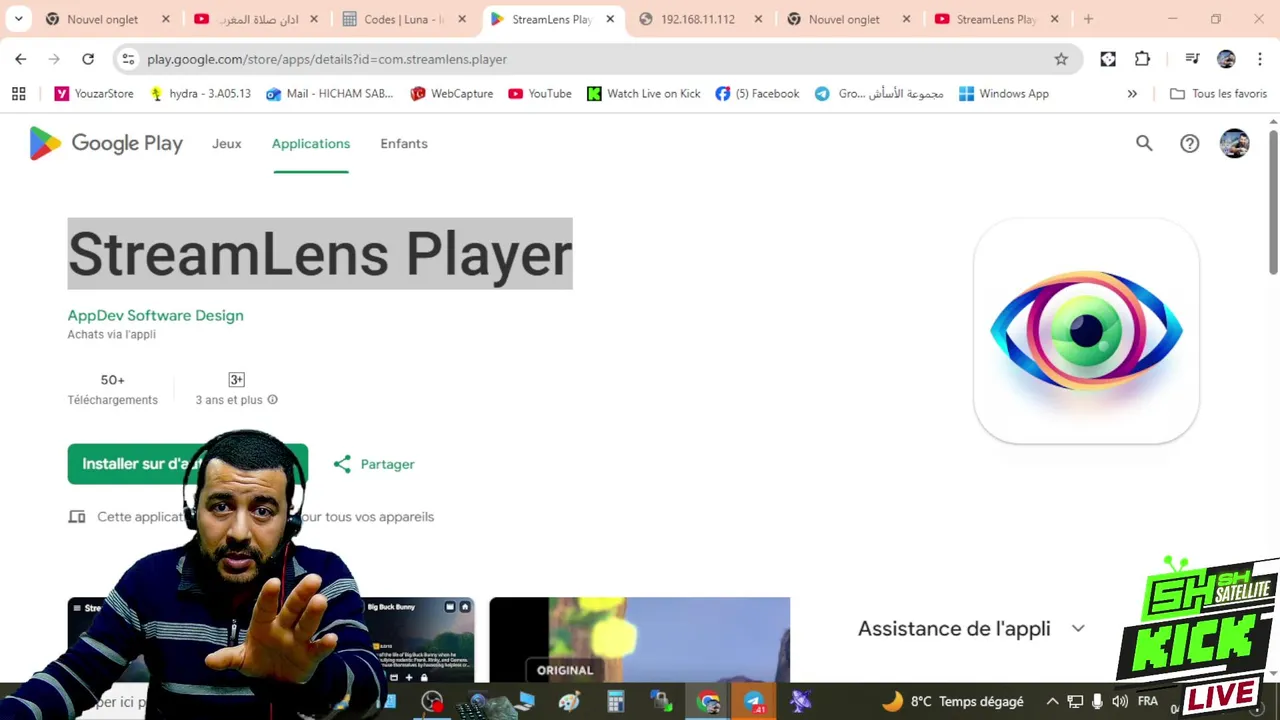
Task: Open the Chrome profile avatar
Action: coord(1226,59)
